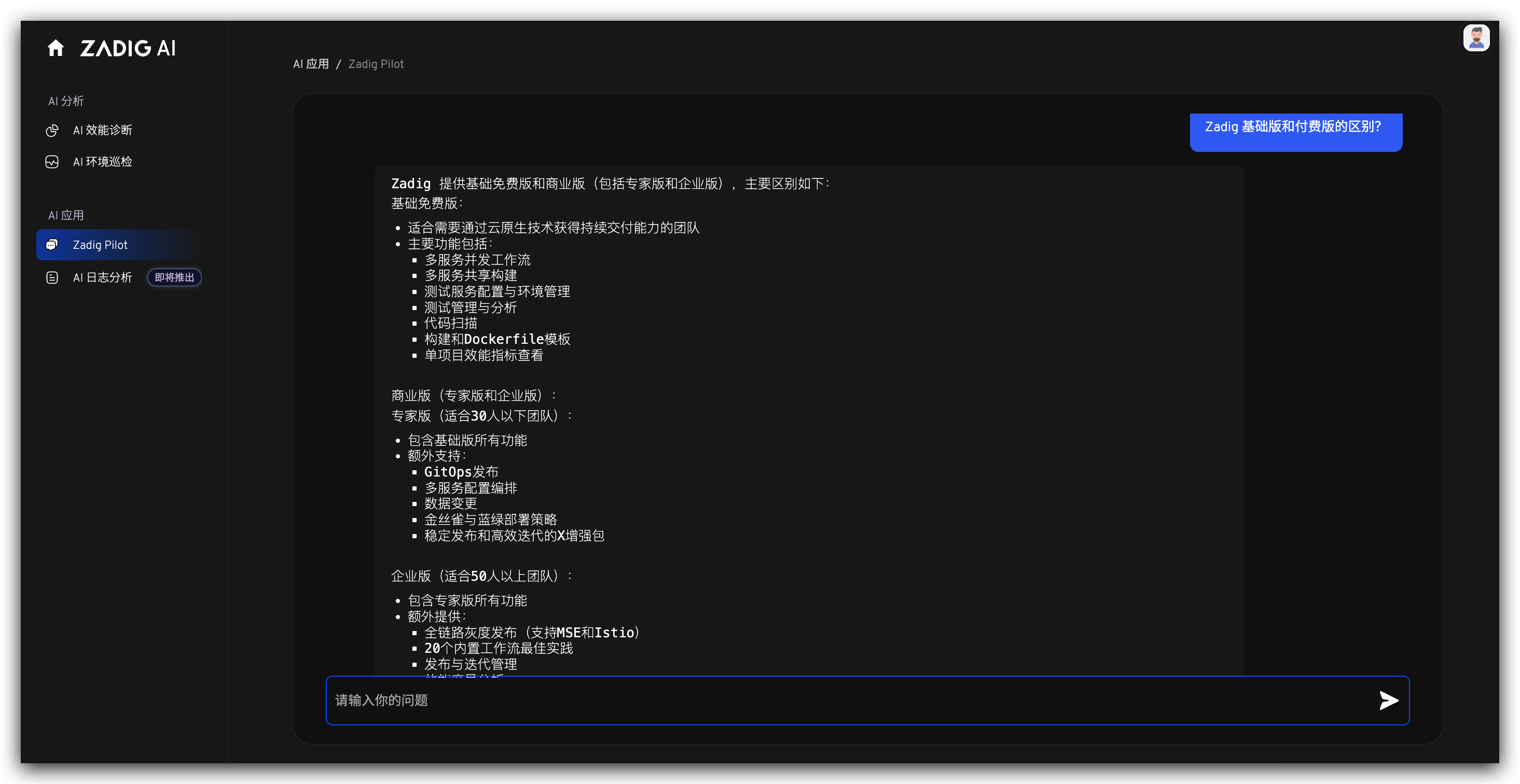The height and width of the screenshot is (784, 1520).
Task: Click the blue user question bubble
Action: (x=1295, y=132)
